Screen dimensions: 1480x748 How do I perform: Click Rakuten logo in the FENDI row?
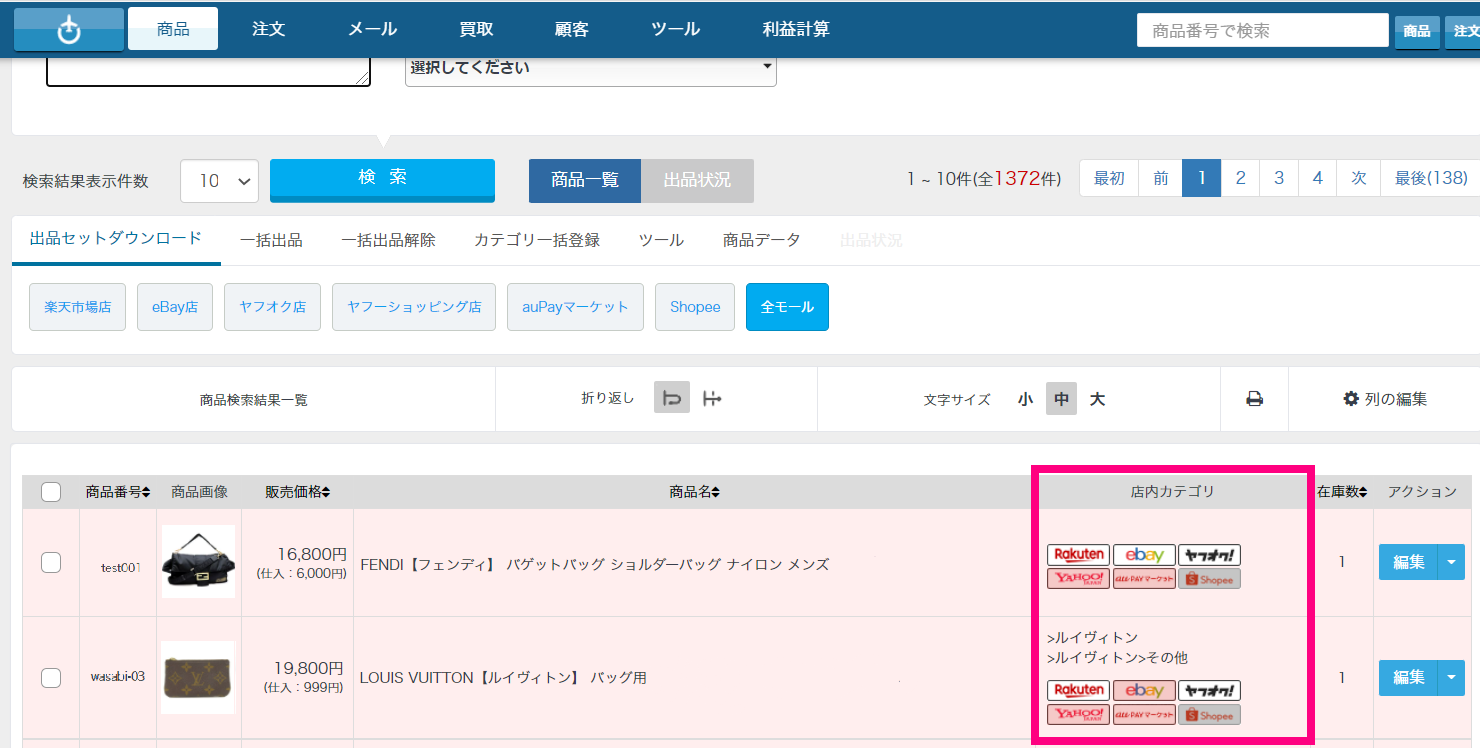click(1079, 555)
